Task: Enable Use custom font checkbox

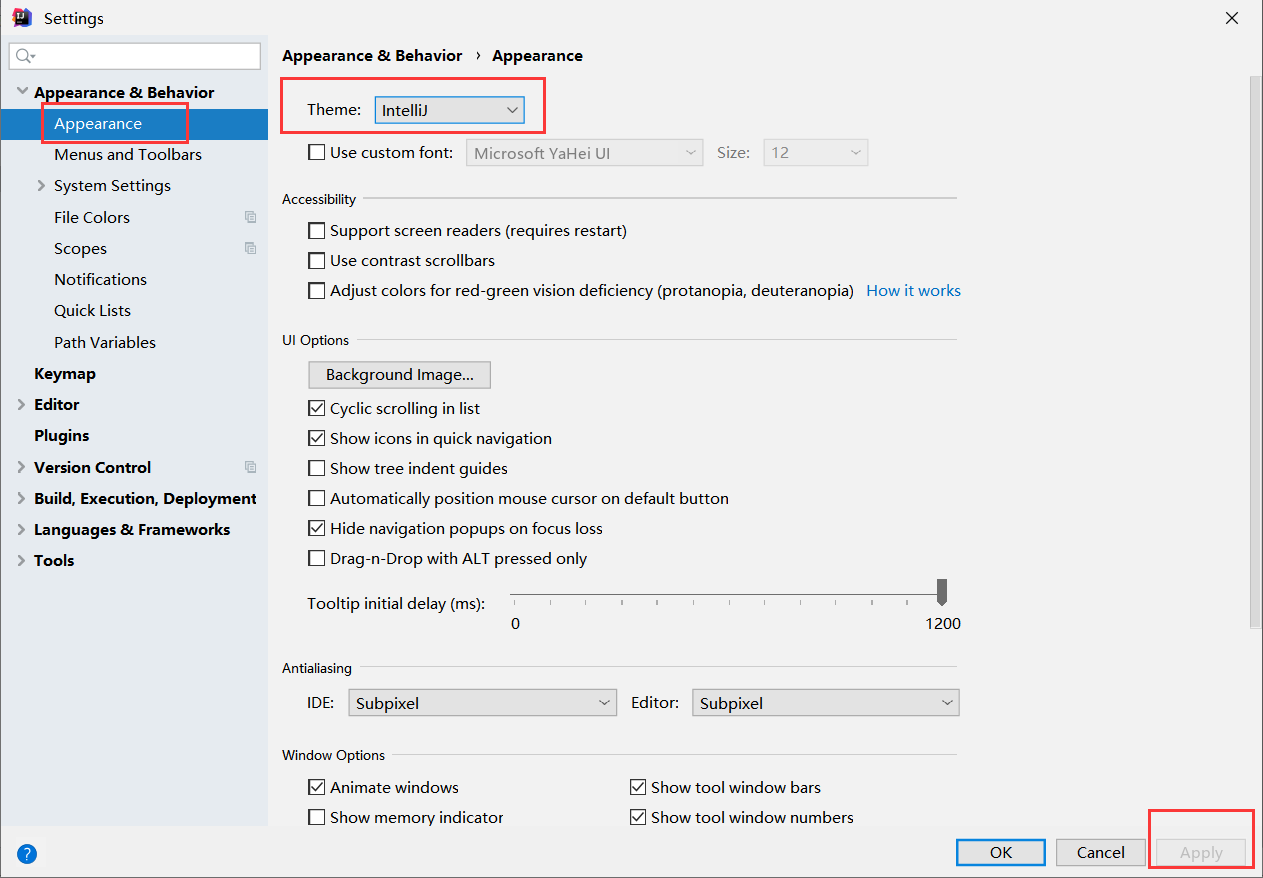Action: pyautogui.click(x=316, y=153)
